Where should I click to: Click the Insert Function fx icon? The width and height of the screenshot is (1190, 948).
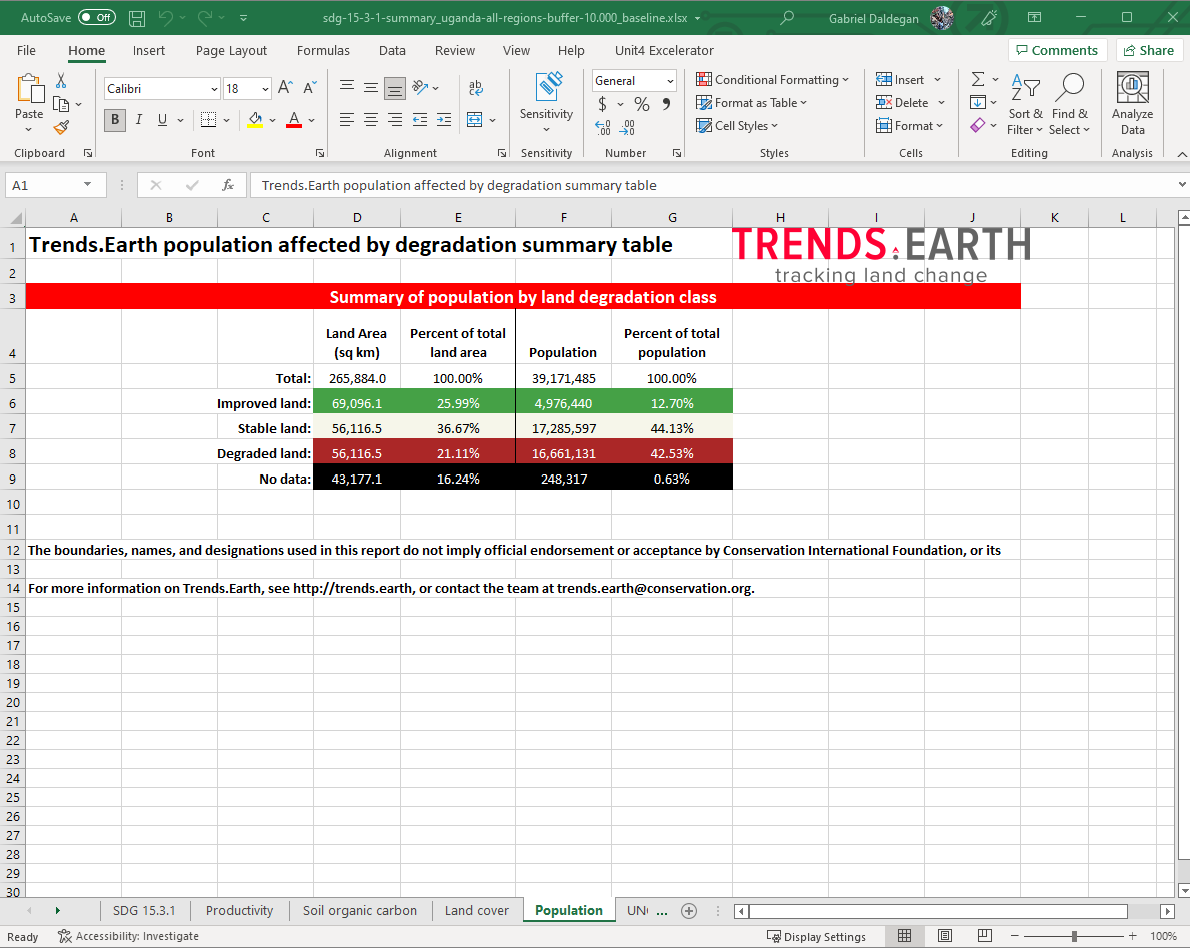(x=228, y=185)
